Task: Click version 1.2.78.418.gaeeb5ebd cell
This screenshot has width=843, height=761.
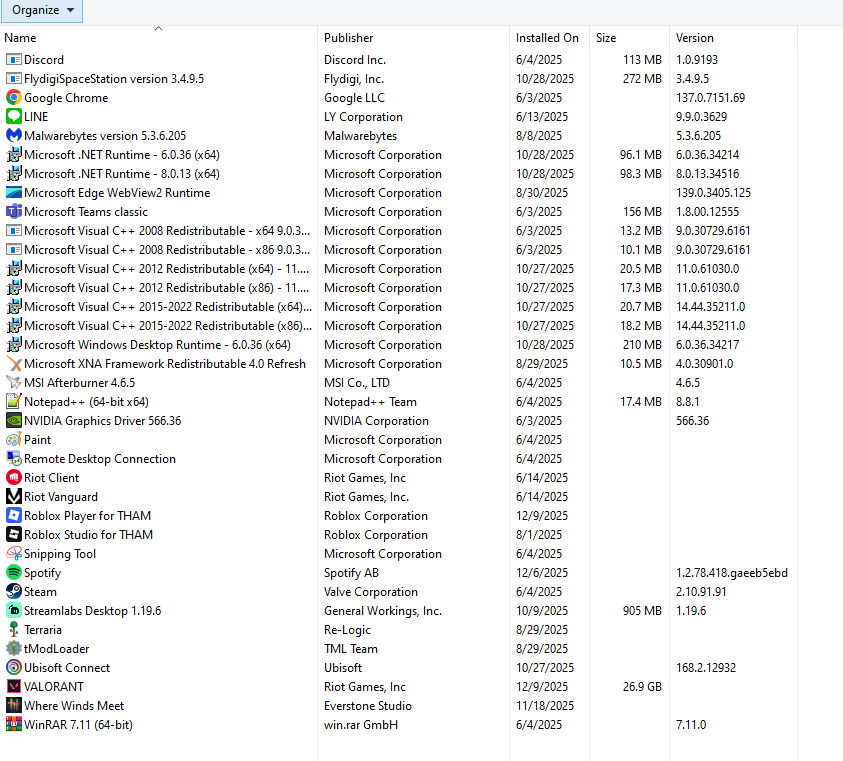Action: click(732, 573)
